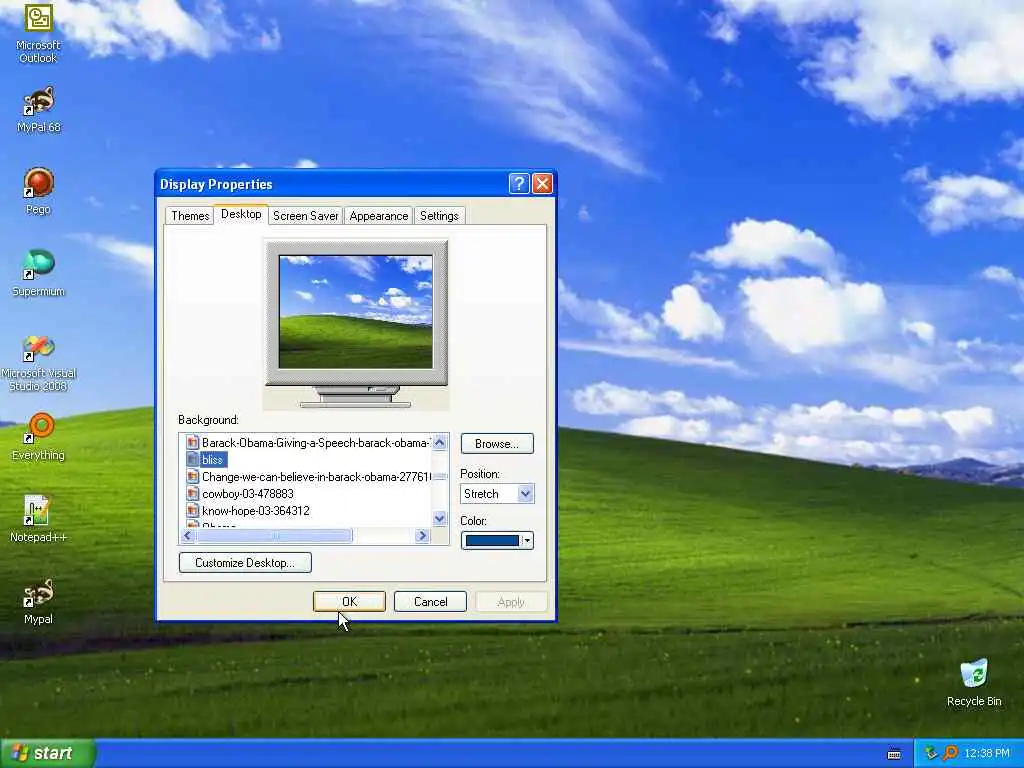Select the Everything search shortcut
1024x768 pixels.
click(x=38, y=437)
